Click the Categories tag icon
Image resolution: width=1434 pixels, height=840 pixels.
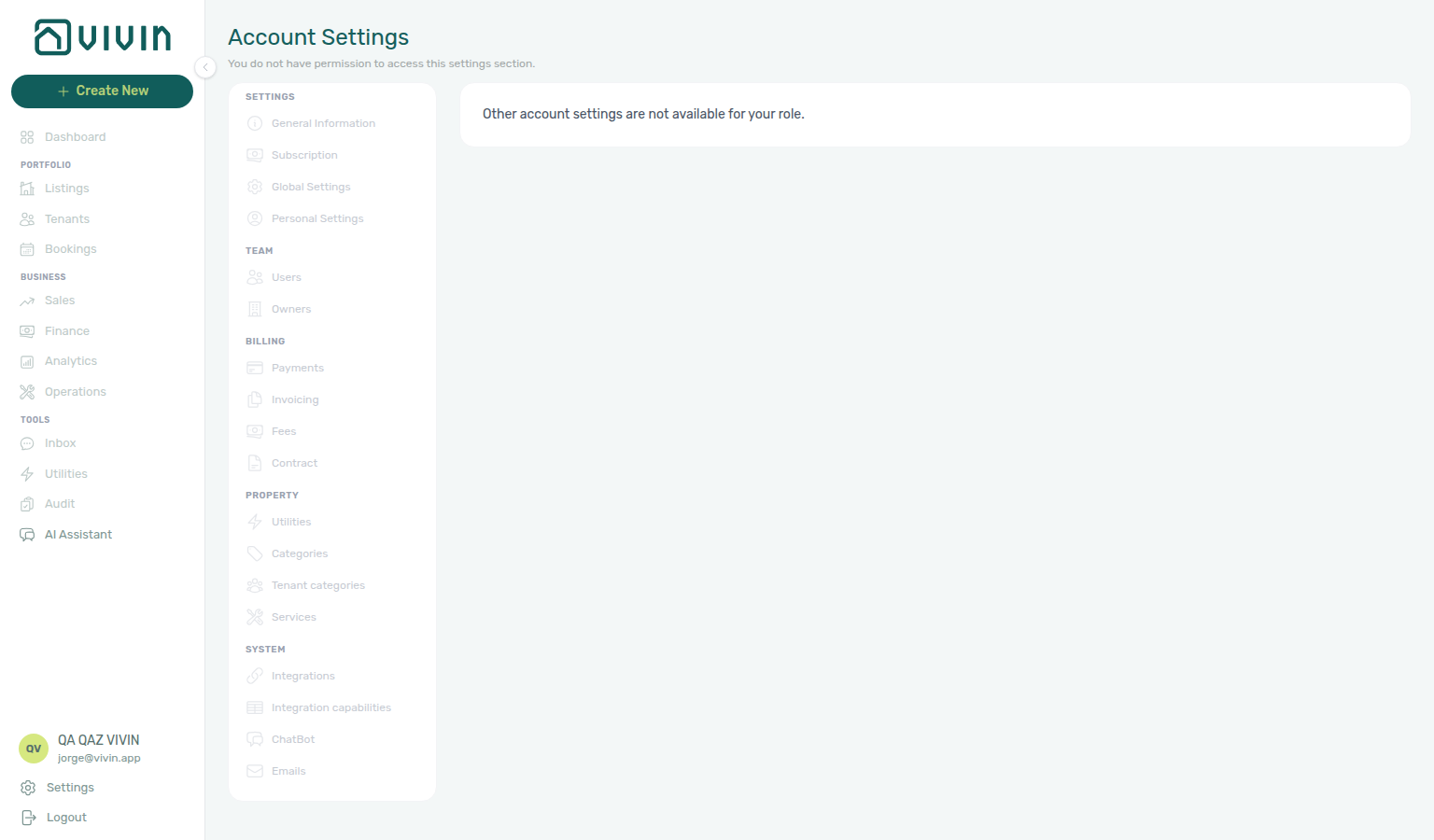[x=255, y=553]
